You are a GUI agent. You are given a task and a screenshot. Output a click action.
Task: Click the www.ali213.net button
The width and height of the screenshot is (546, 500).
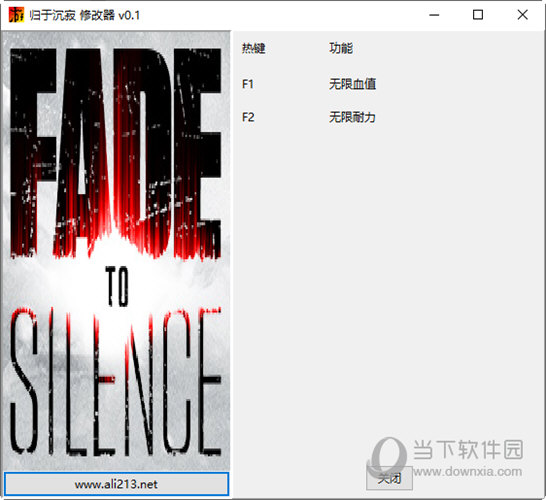click(116, 484)
